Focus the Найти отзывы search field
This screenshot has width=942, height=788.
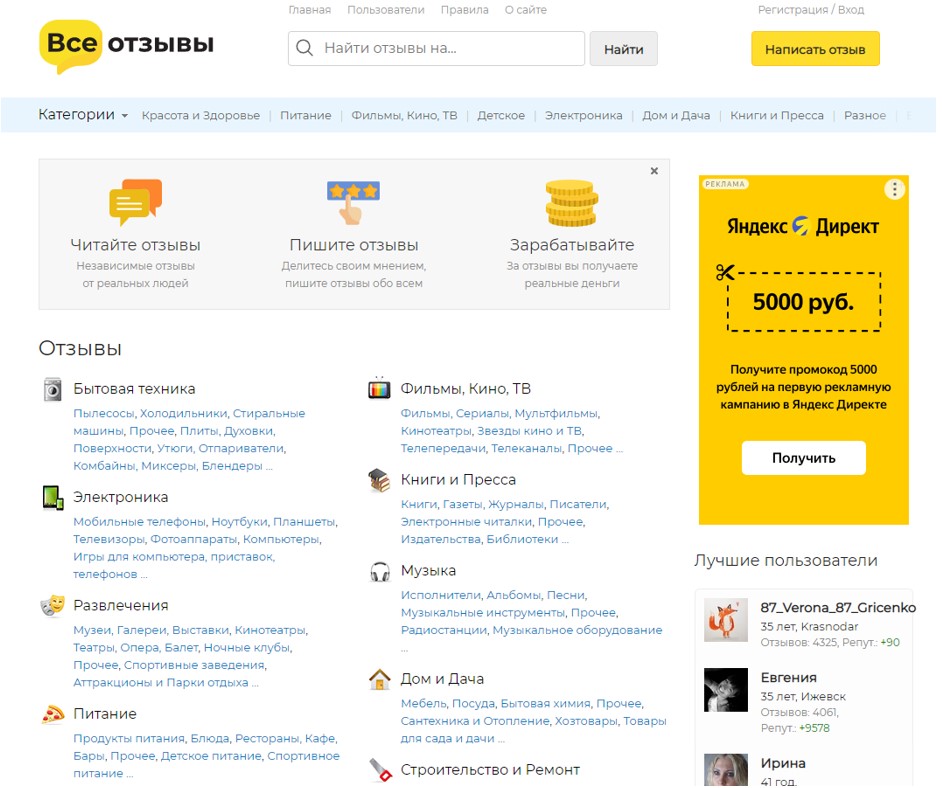point(436,48)
